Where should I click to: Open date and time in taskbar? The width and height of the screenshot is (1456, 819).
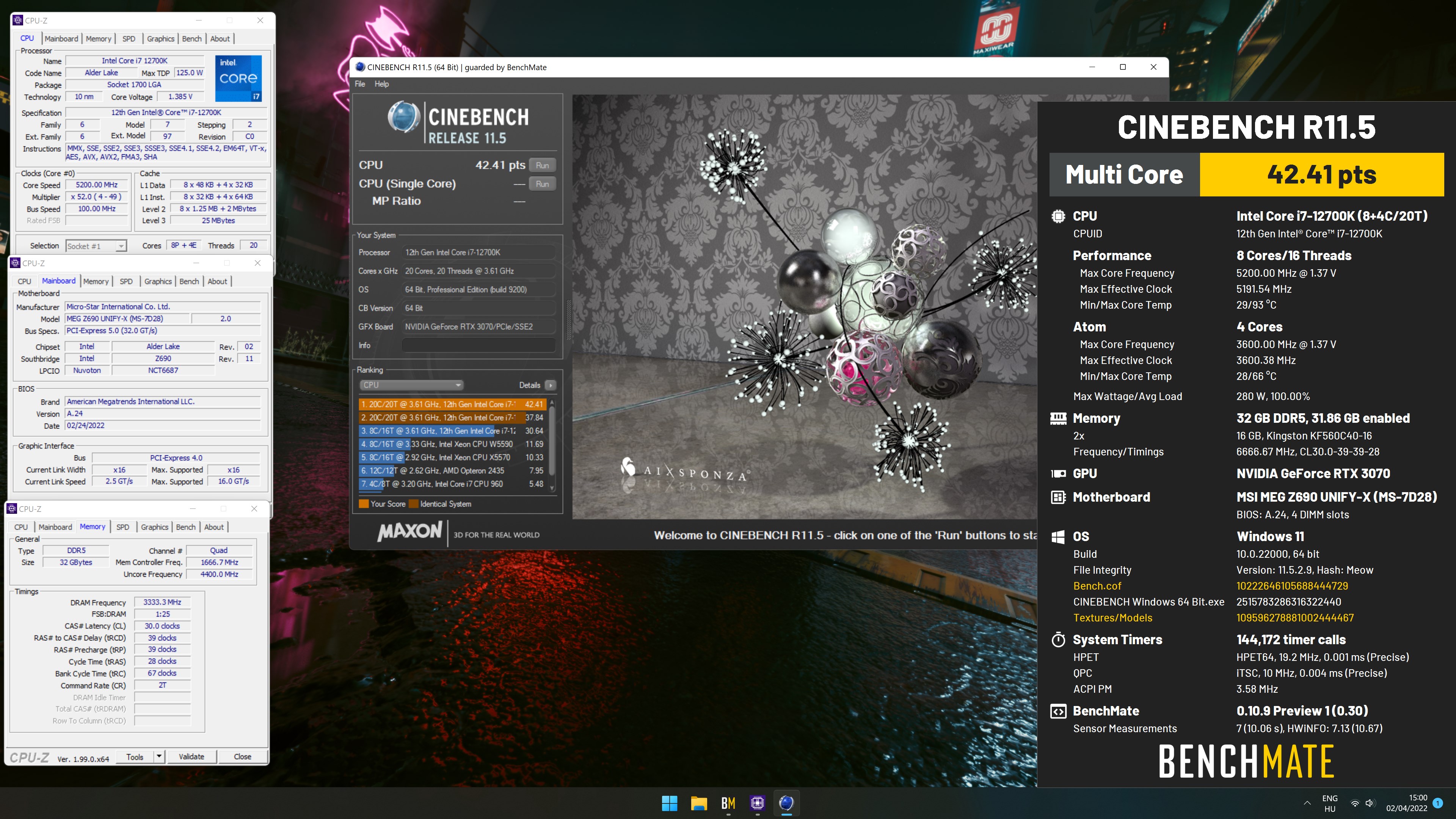click(1407, 803)
